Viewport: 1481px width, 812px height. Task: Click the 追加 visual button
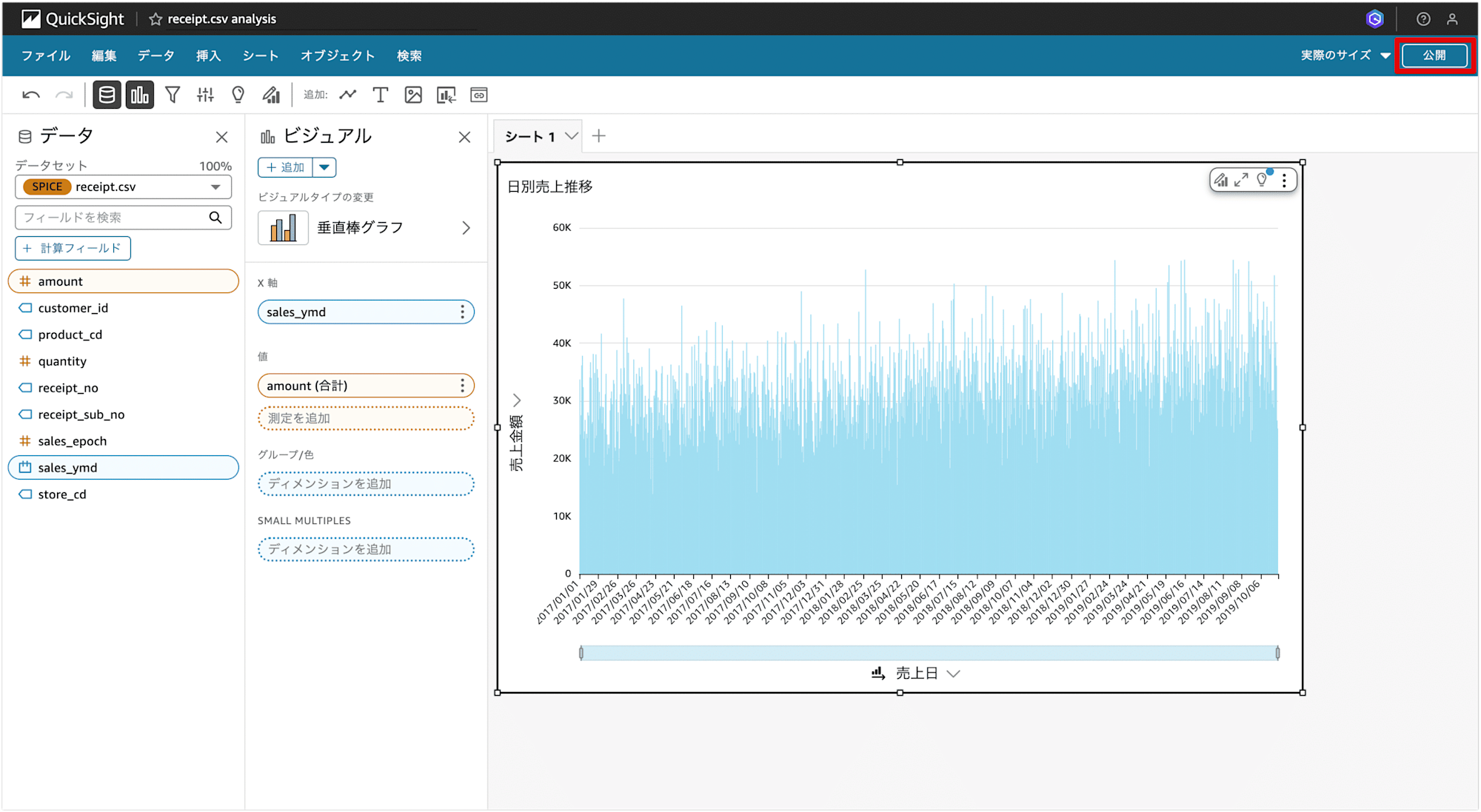[285, 167]
